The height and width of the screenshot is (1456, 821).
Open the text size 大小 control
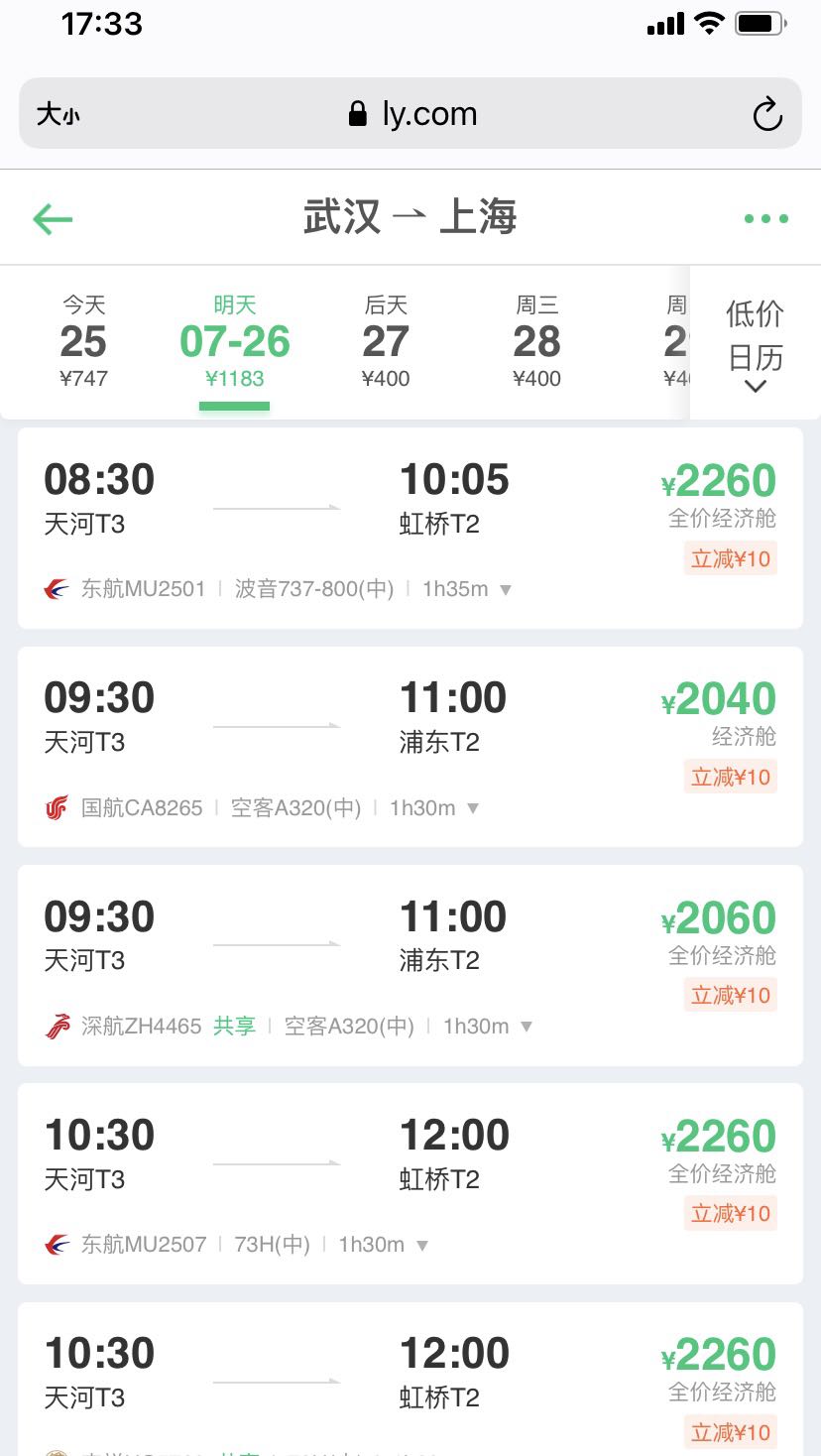click(x=58, y=115)
